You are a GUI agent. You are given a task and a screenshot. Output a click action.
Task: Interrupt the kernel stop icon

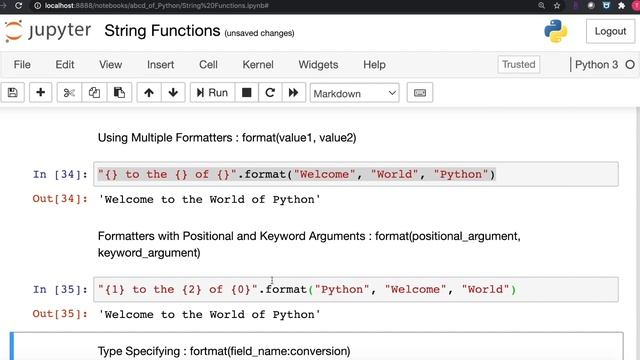click(247, 93)
